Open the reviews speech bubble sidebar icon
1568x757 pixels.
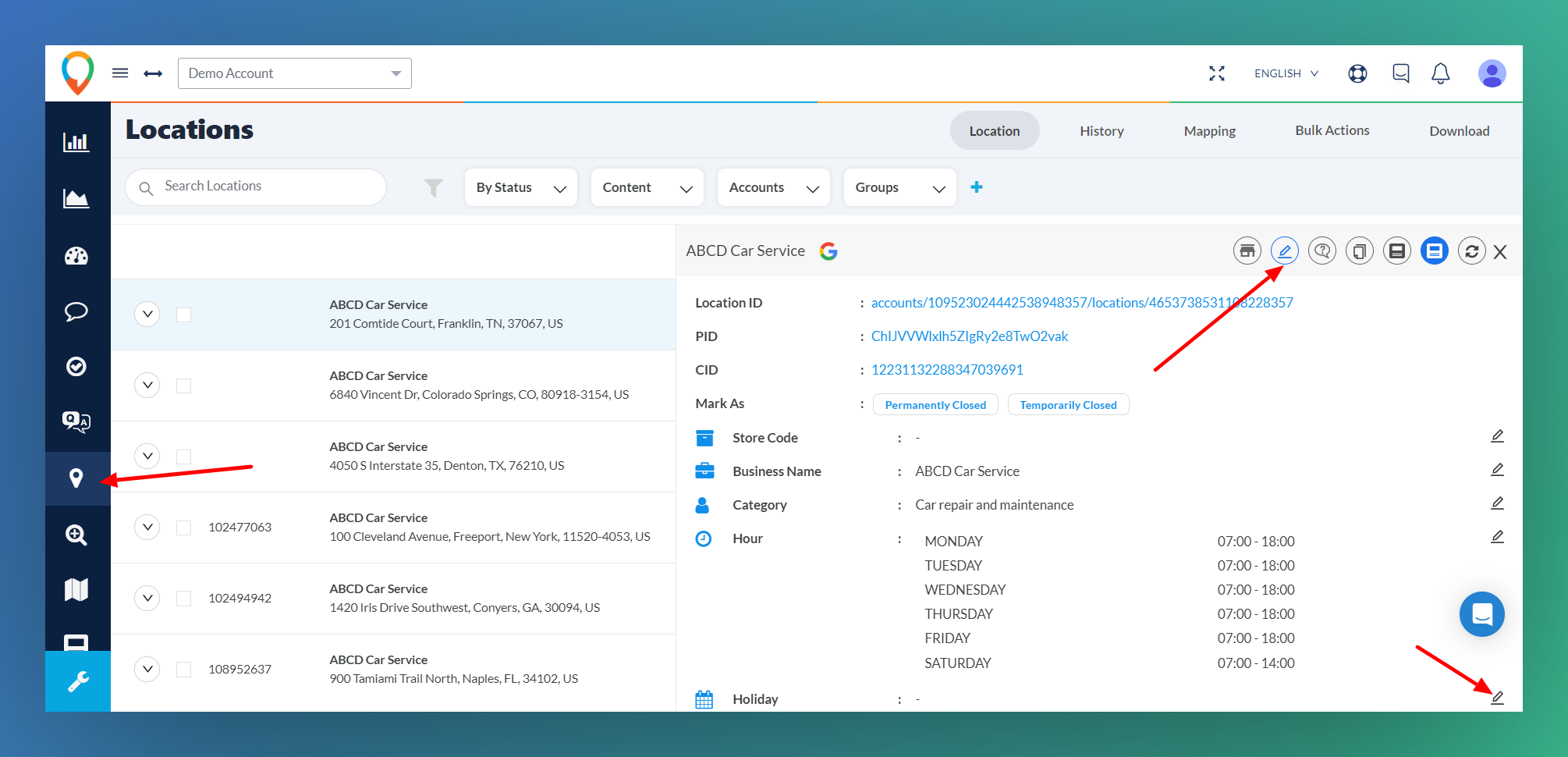pos(76,311)
